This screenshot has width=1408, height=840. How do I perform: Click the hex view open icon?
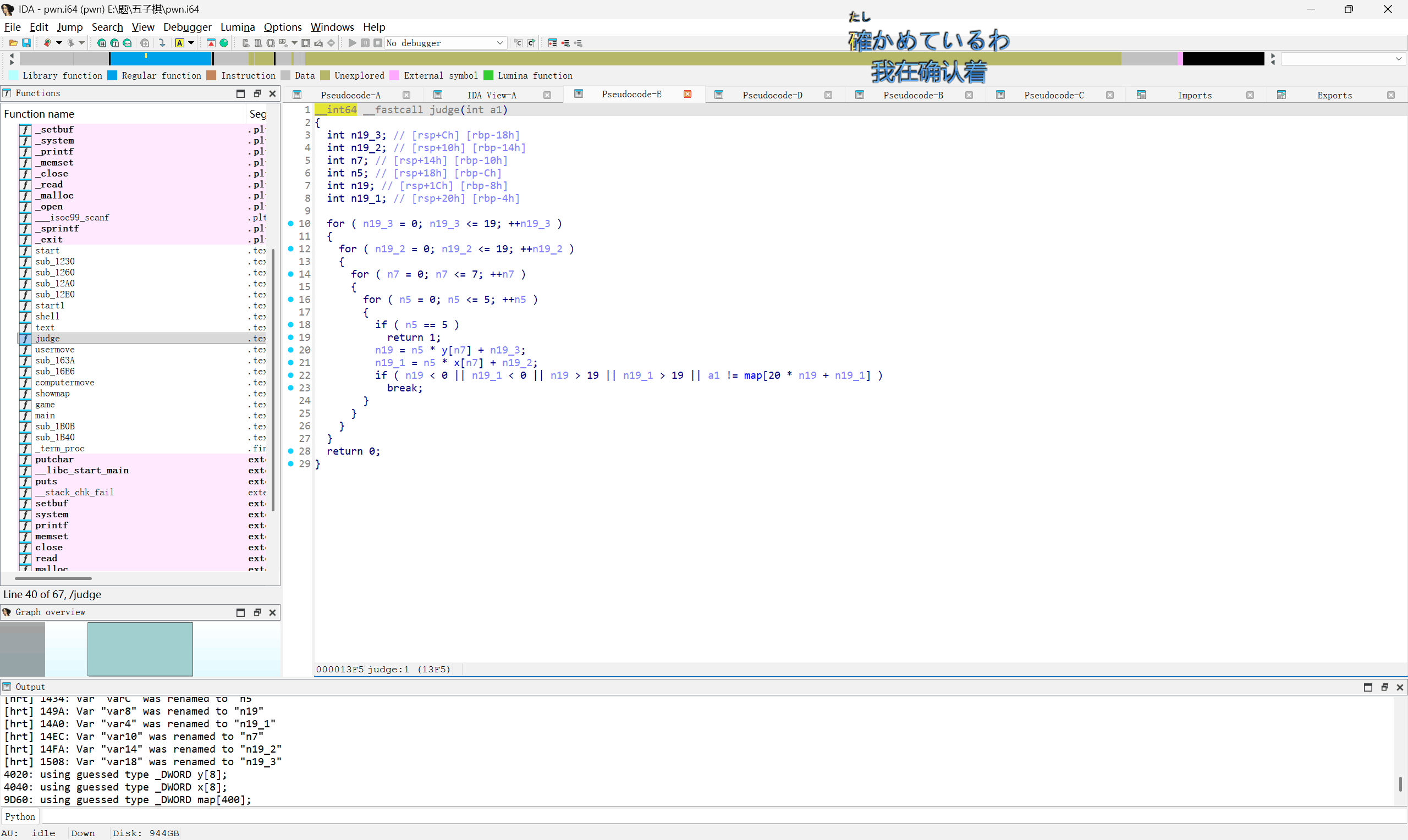[102, 43]
